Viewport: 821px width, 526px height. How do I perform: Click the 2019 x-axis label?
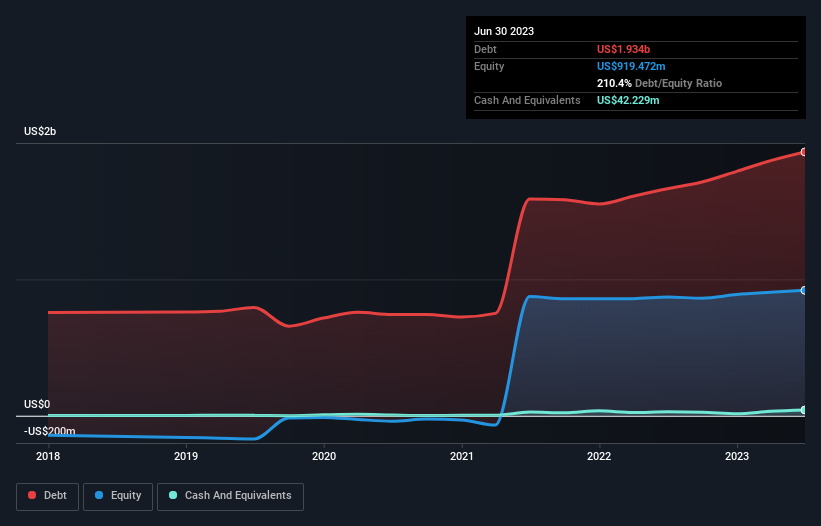[x=186, y=456]
